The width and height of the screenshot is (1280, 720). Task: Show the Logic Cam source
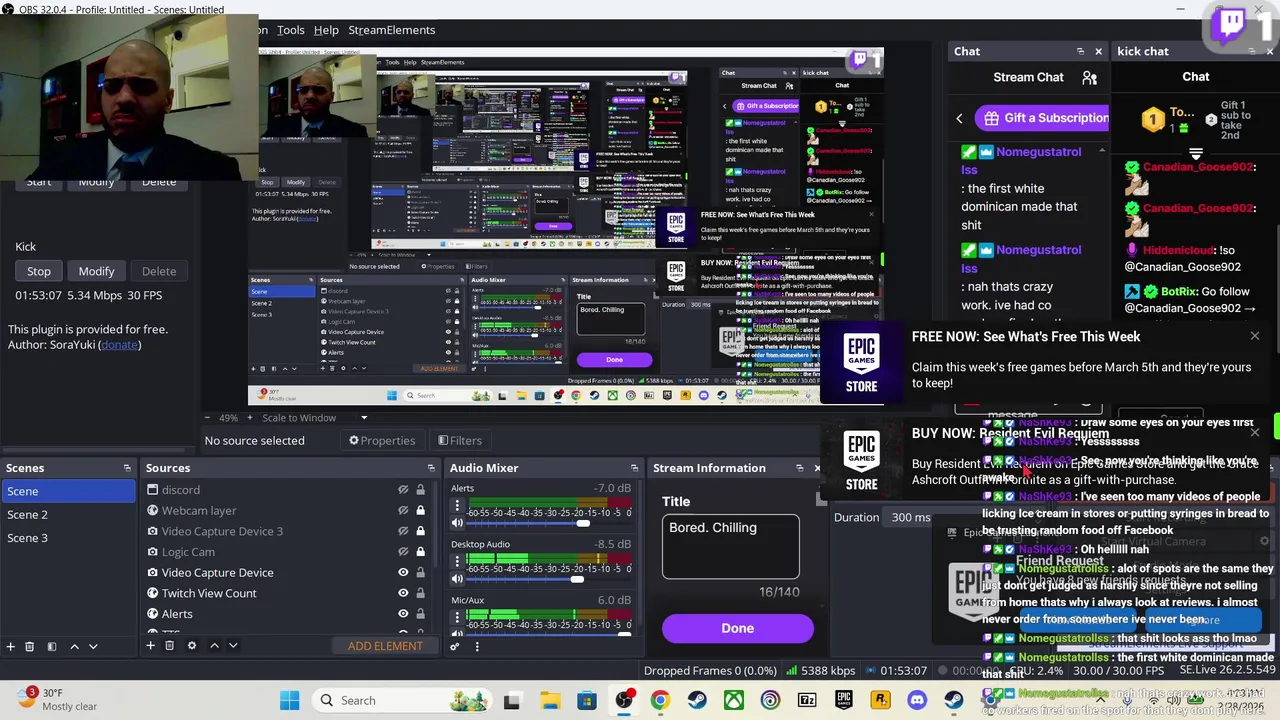tap(403, 552)
